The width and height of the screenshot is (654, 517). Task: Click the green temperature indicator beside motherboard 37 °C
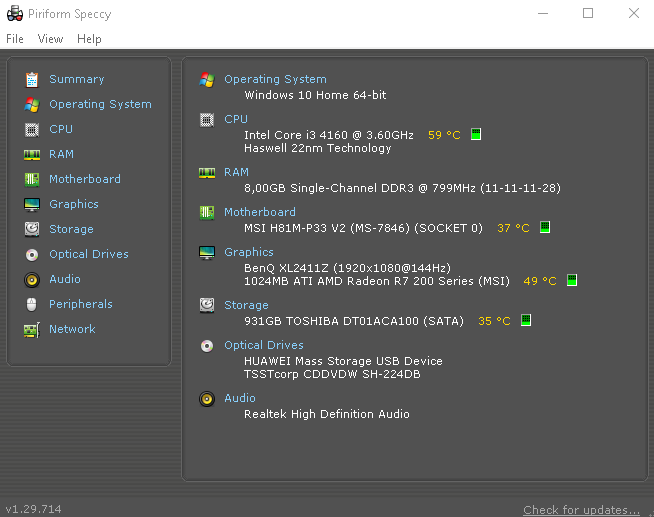(x=545, y=227)
